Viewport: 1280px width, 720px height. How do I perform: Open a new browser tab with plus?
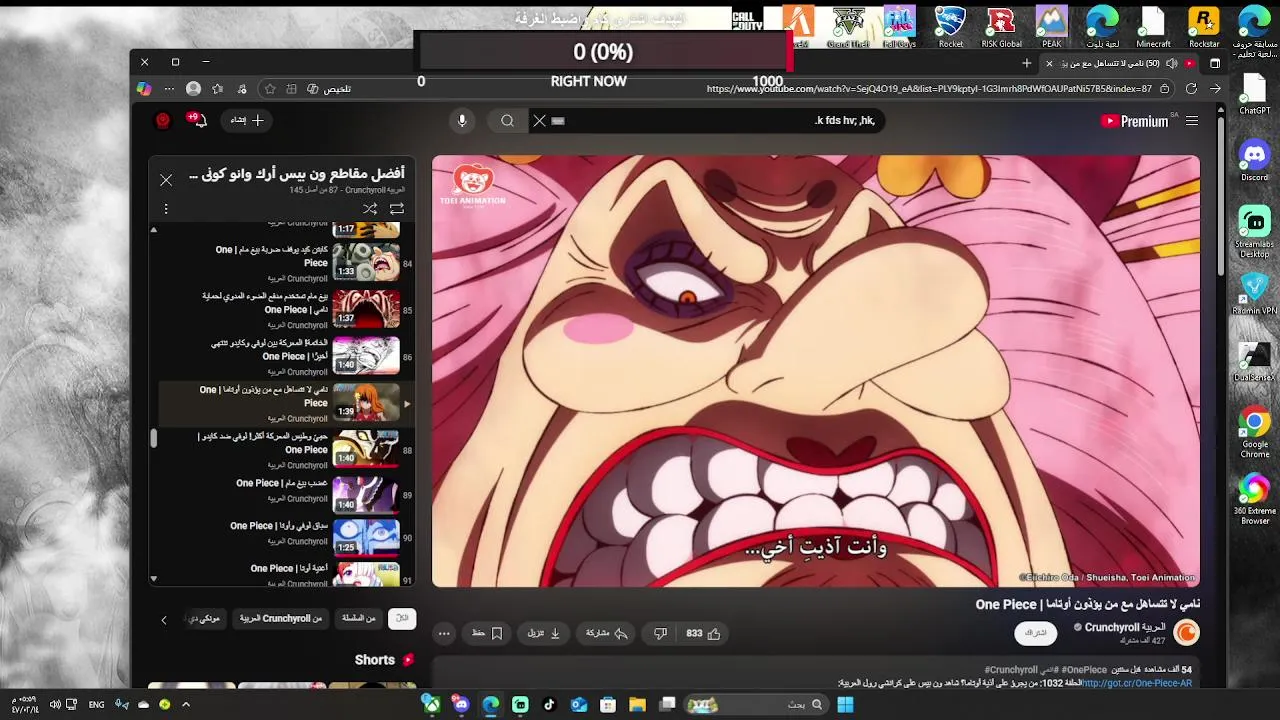click(1026, 63)
